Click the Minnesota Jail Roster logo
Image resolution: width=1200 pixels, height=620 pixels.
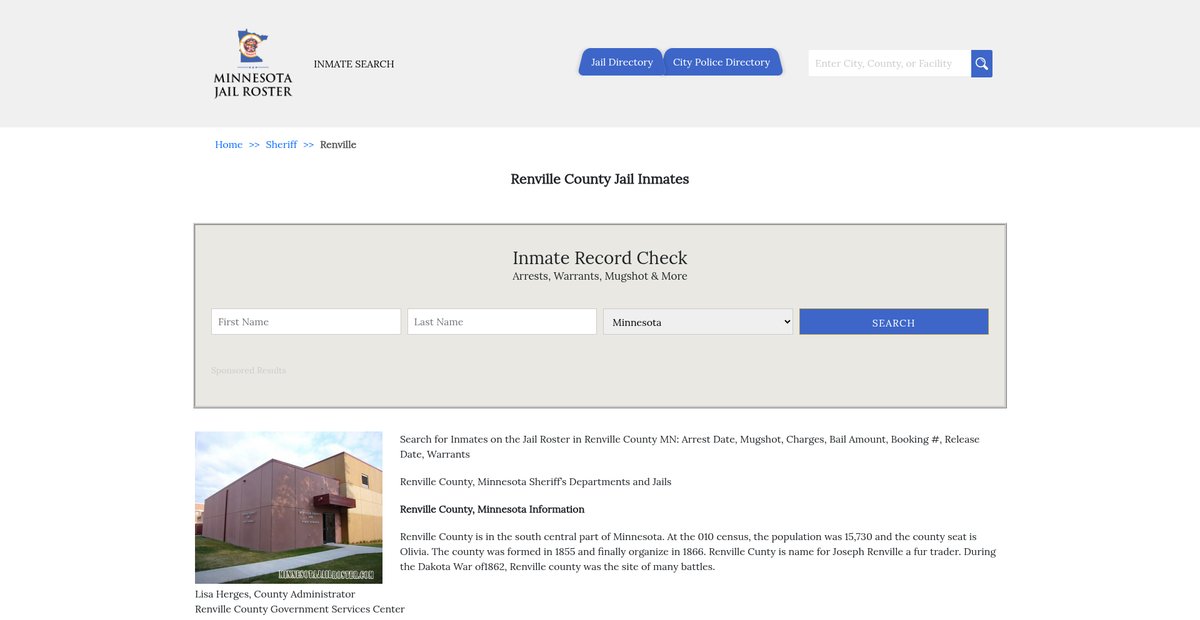pyautogui.click(x=253, y=63)
